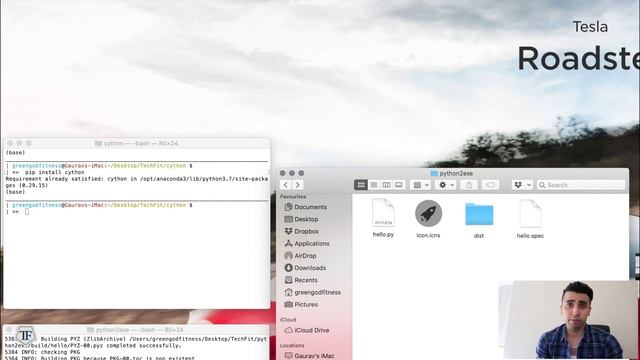The image size is (640, 360).
Task: Close the cython terminal window
Action: tap(10, 143)
